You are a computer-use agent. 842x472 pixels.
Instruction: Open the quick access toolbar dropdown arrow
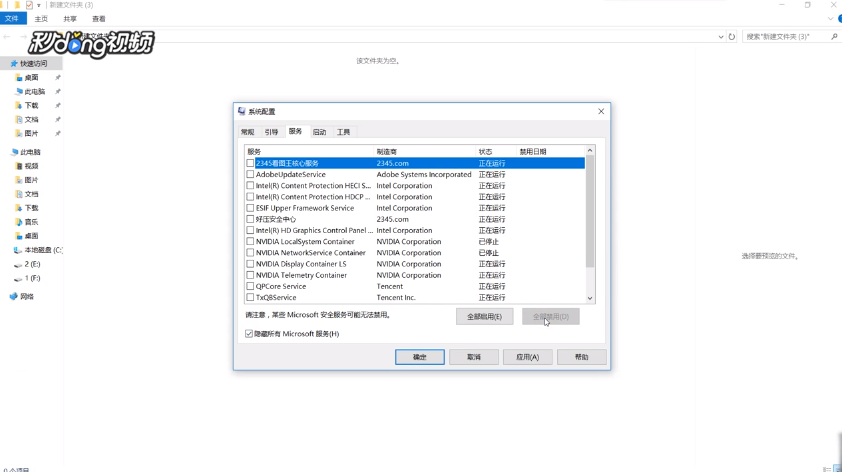point(39,5)
